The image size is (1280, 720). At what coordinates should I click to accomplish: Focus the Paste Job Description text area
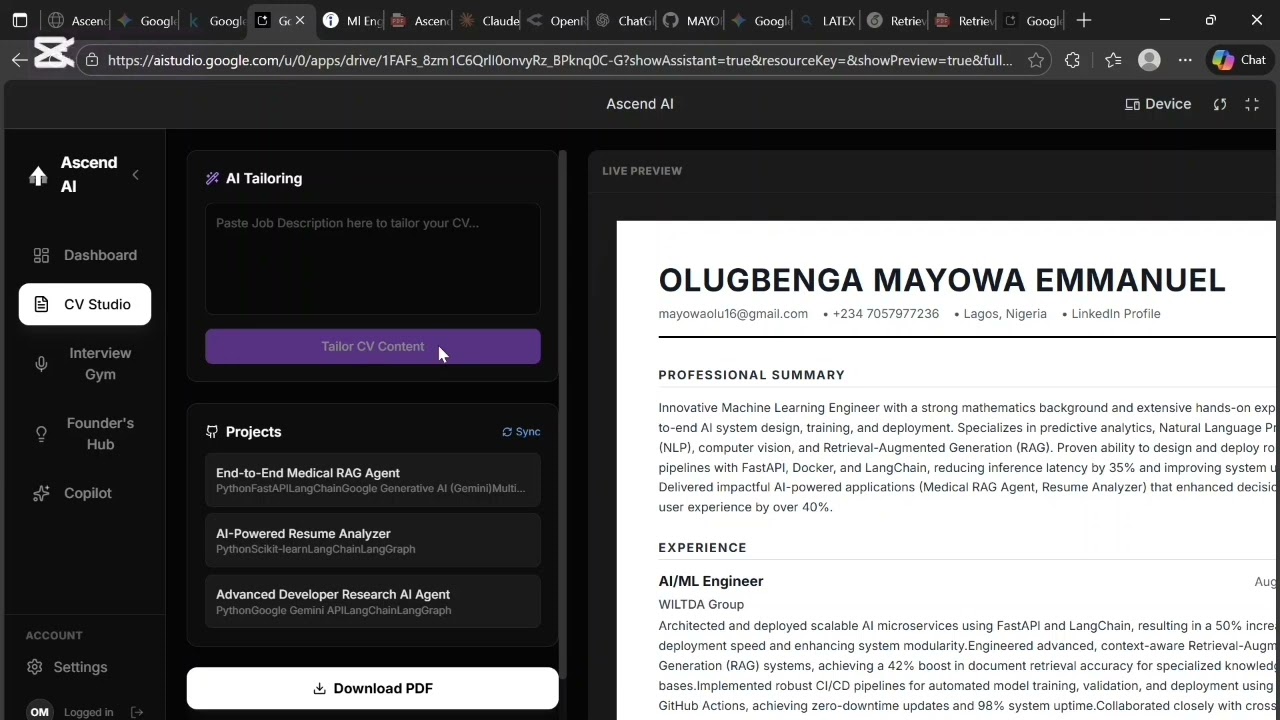(x=373, y=259)
